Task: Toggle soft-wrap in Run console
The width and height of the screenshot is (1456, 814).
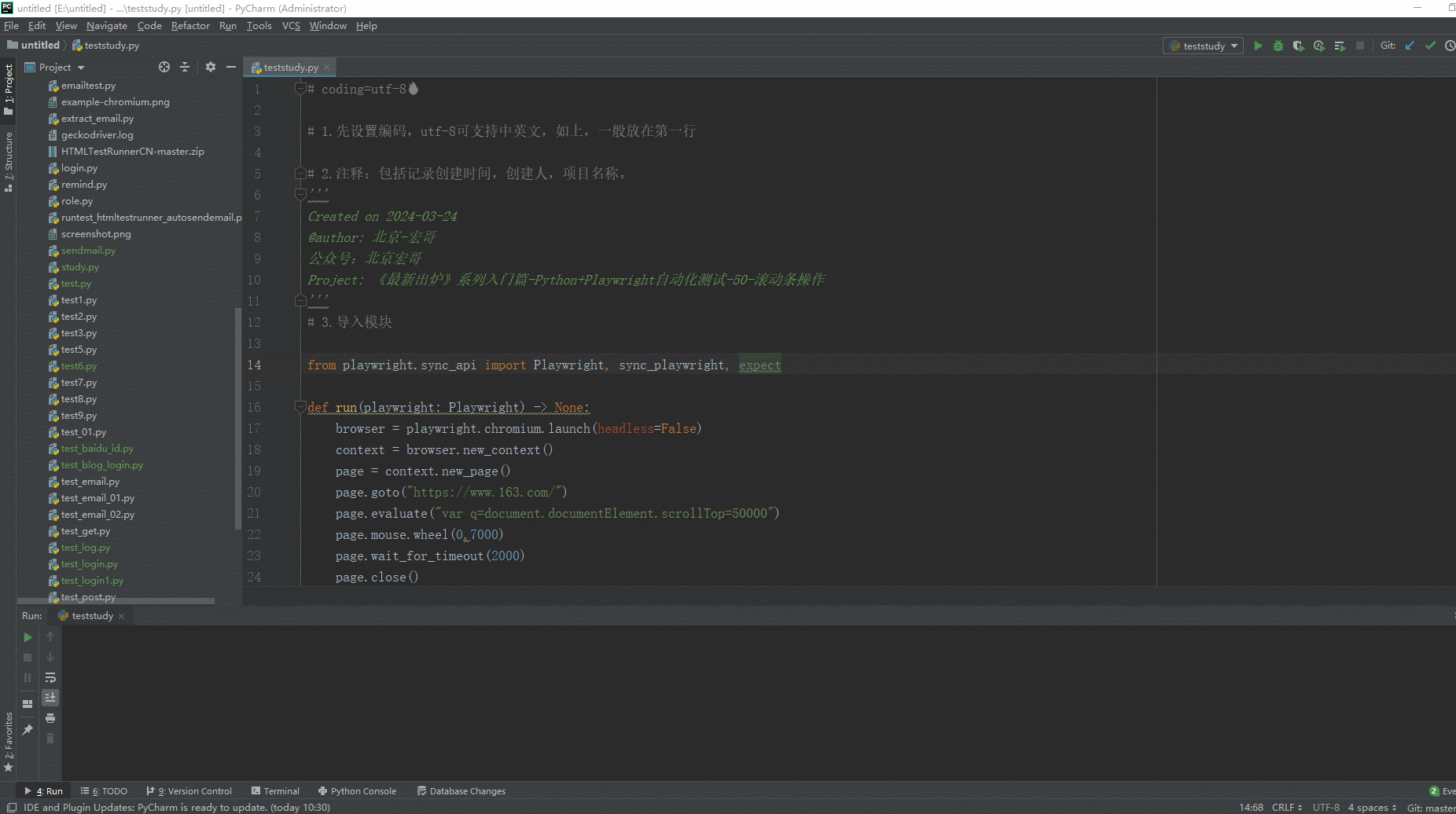Action: click(50, 677)
